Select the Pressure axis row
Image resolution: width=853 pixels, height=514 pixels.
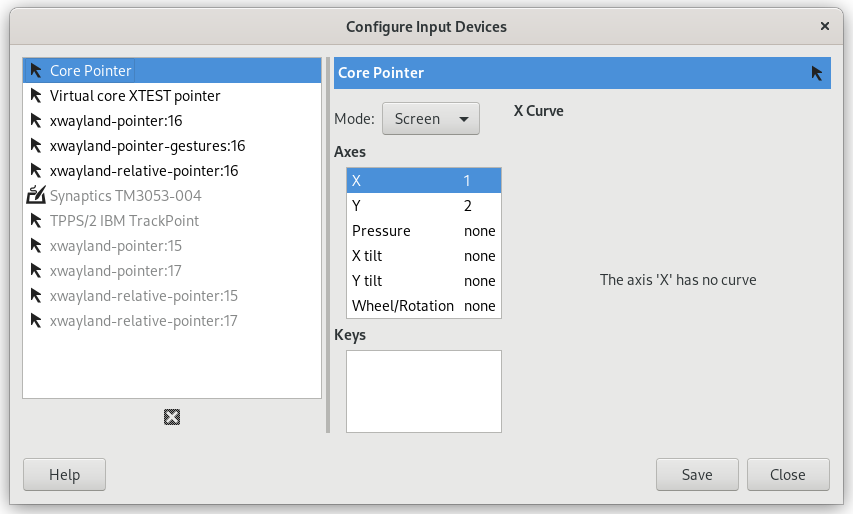(424, 231)
